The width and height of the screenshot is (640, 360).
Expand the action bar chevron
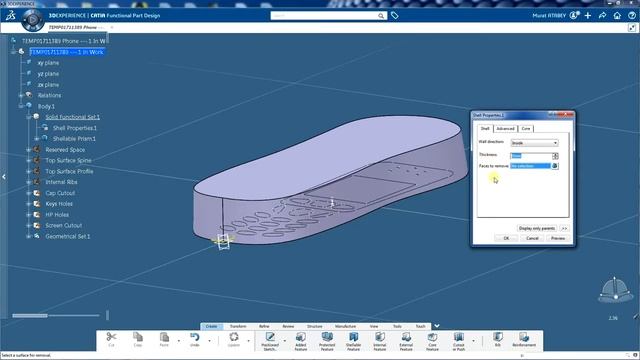coord(437,326)
